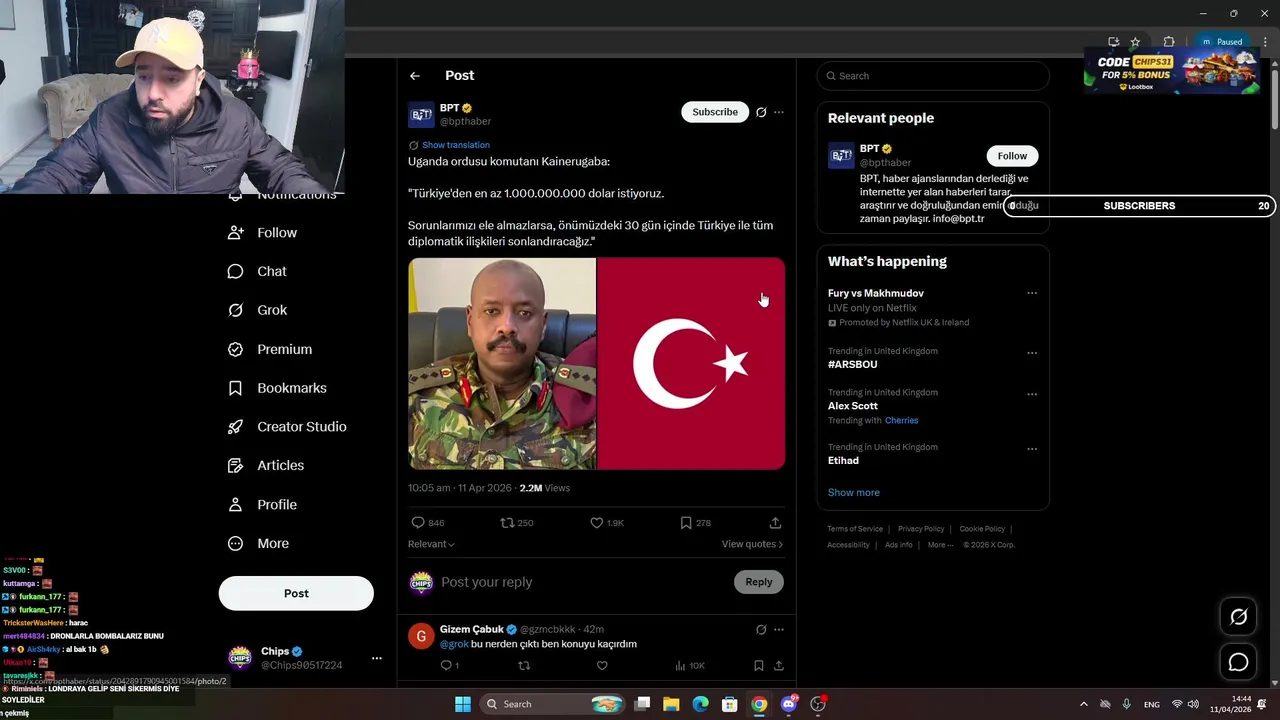Repost the BPT post showing 250
Screen dimensions: 1280x720
tap(517, 523)
